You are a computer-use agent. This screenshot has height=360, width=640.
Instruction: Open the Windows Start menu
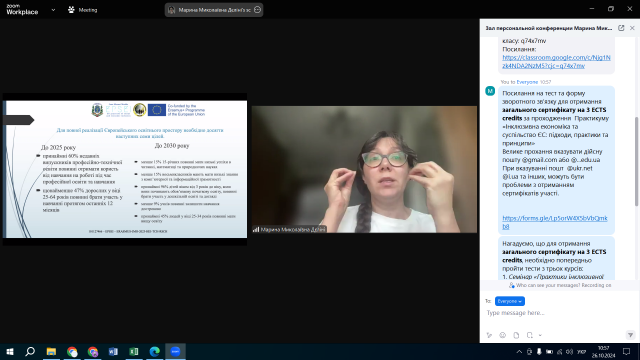(x=10, y=351)
